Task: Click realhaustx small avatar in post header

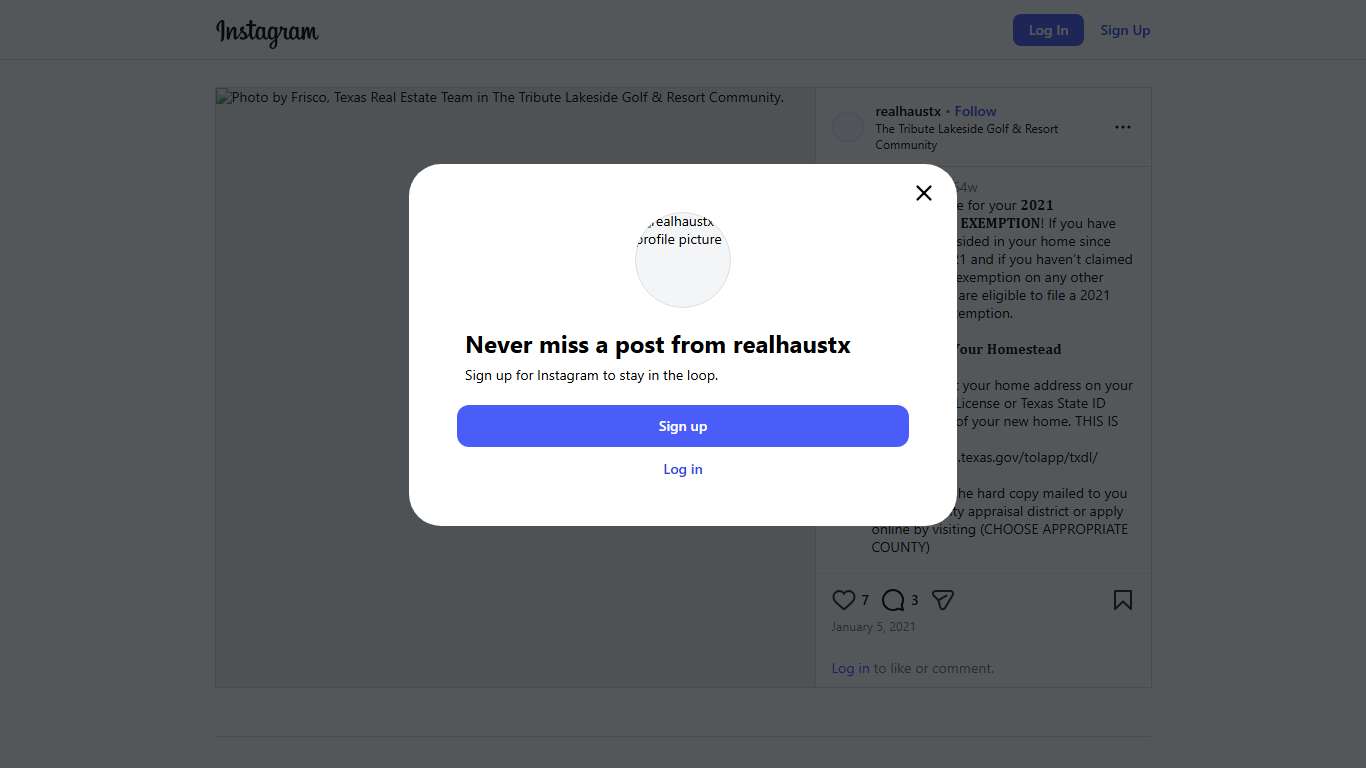Action: 848,127
